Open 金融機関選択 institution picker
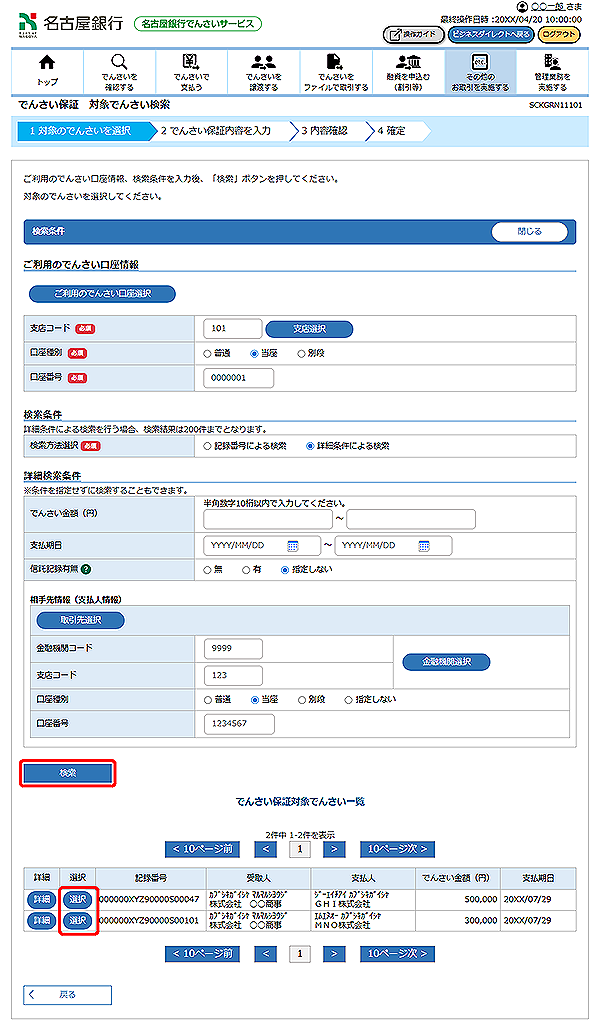Screen dimensions: 600x1025 445,662
